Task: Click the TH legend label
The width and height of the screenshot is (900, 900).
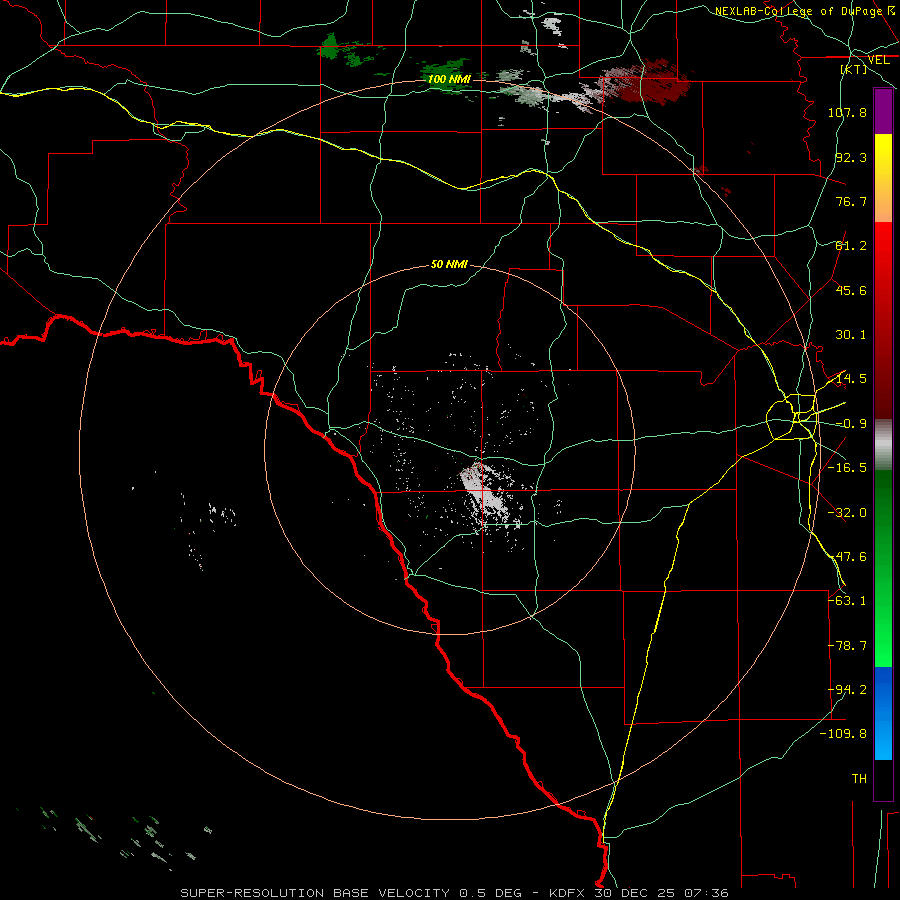Action: coord(859,779)
